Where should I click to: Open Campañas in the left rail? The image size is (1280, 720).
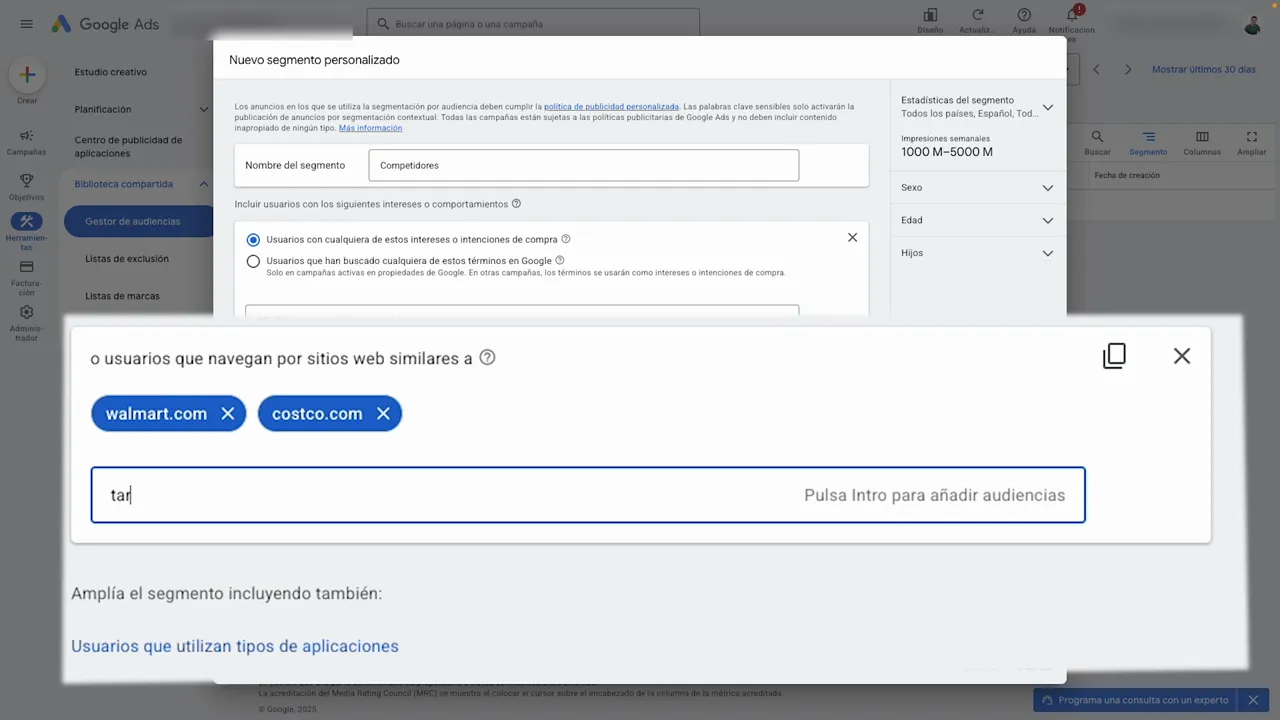27,142
